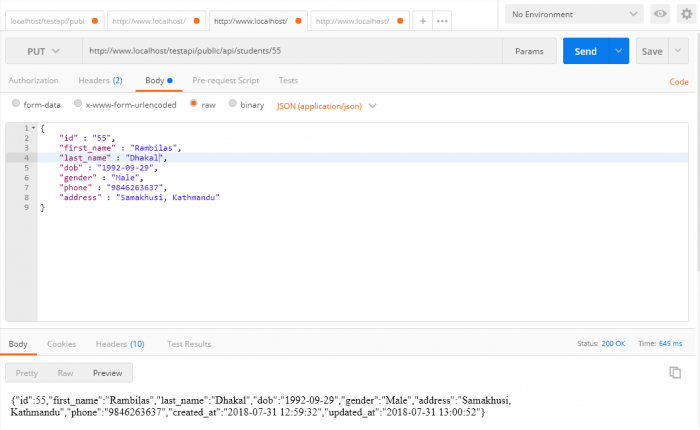700x430 pixels.
Task: Switch response view to Raw
Action: tap(65, 373)
